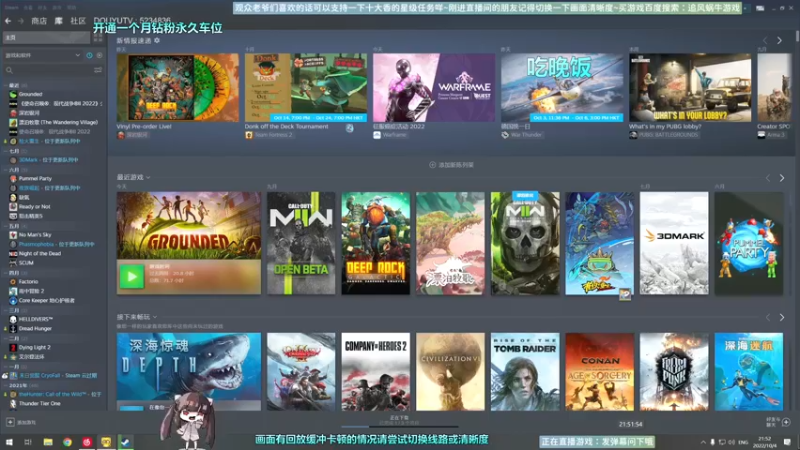
Task: Open the 社区 community tab
Action: tap(78, 21)
